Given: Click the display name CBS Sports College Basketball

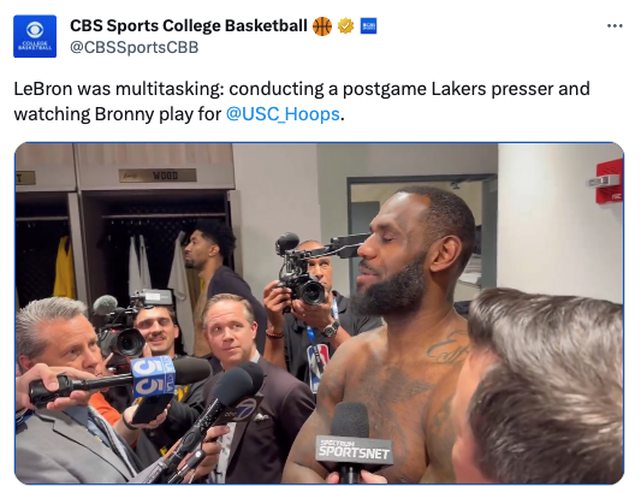Looking at the screenshot, I should pos(188,26).
